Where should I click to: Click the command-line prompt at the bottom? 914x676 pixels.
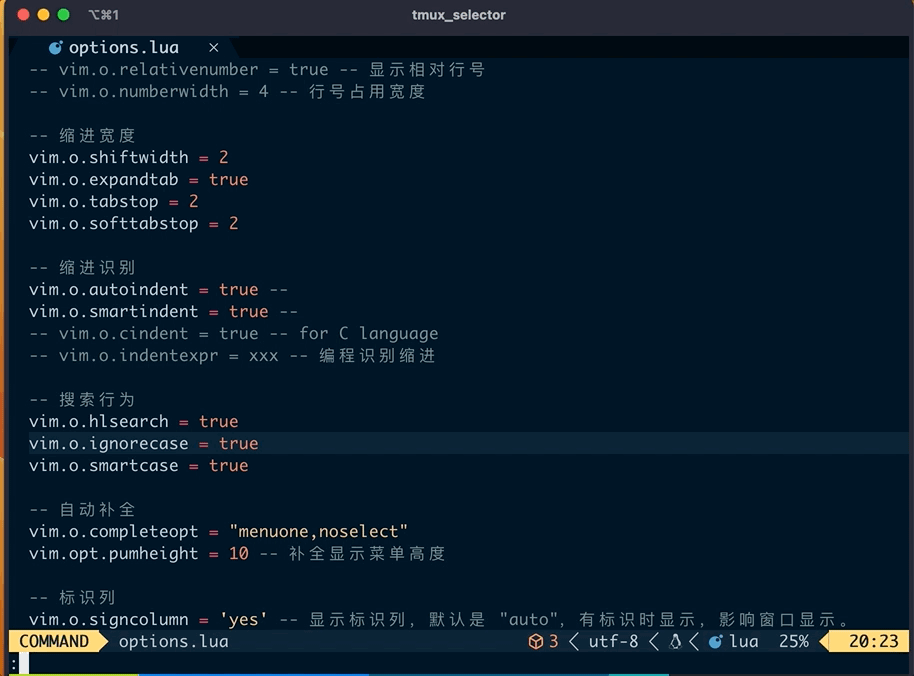coord(14,662)
